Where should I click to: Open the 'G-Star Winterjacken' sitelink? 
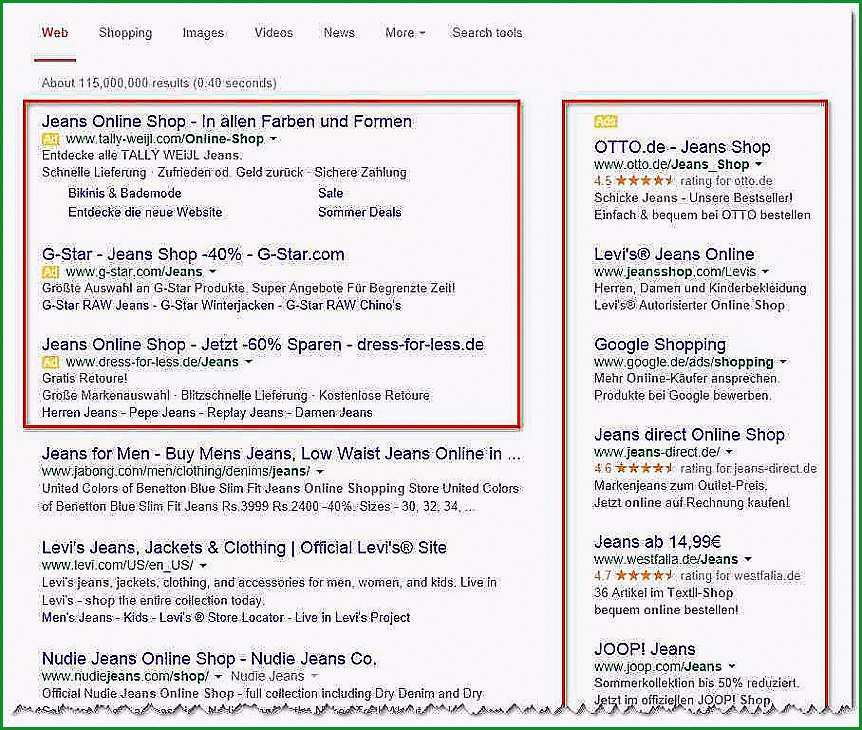click(217, 306)
